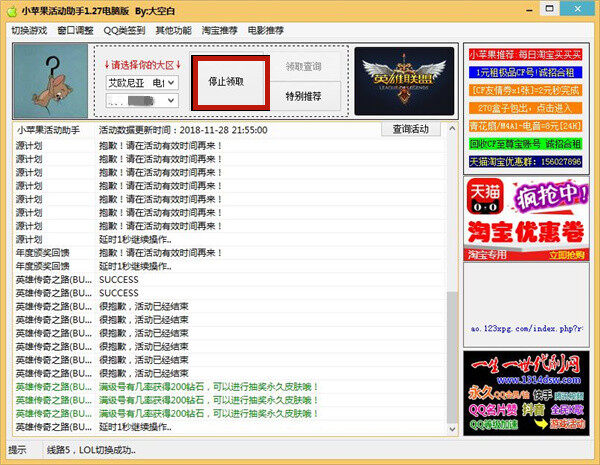
Task: Select the first 很抱歉，活动已经结束 row
Action: click(230, 307)
